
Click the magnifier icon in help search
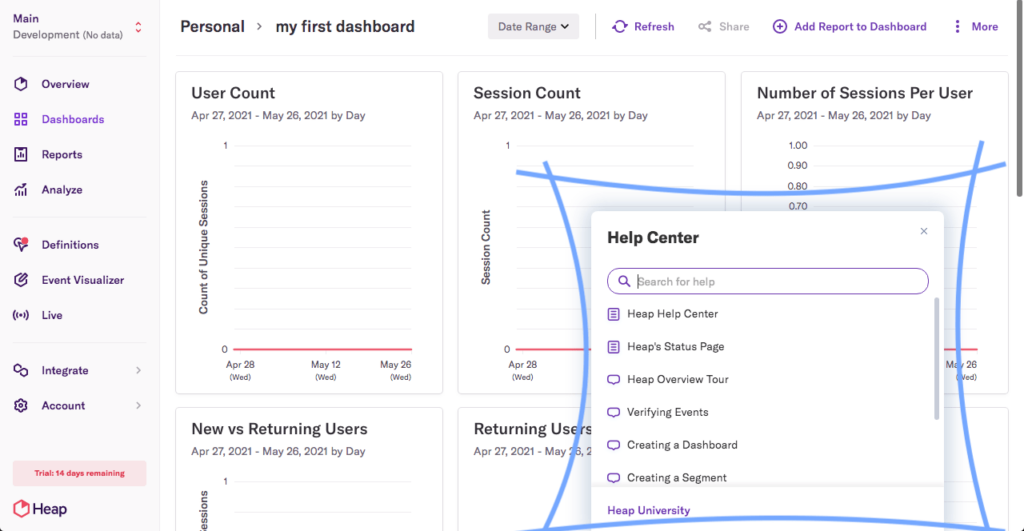(x=624, y=281)
